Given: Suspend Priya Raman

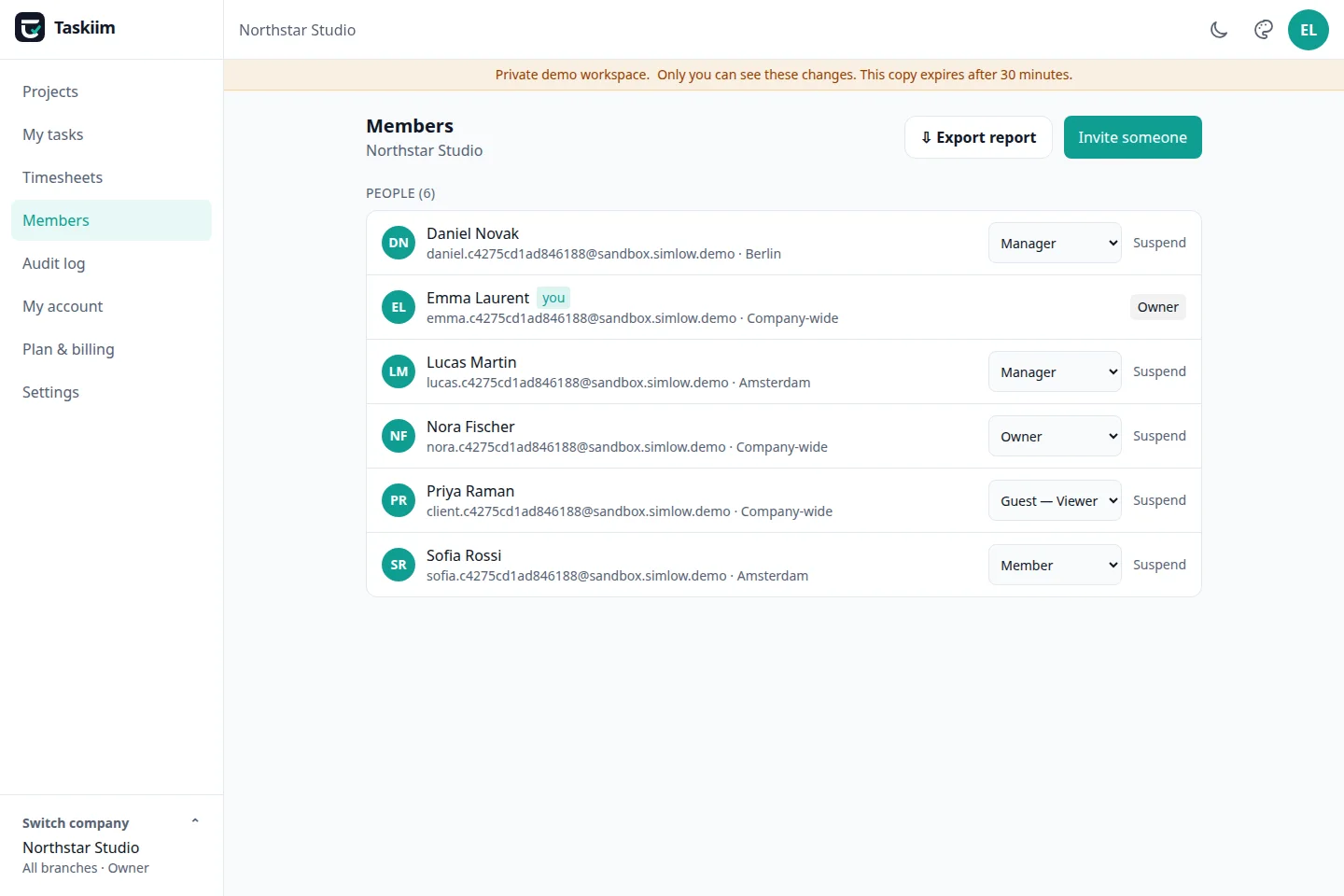Looking at the screenshot, I should 1159,500.
